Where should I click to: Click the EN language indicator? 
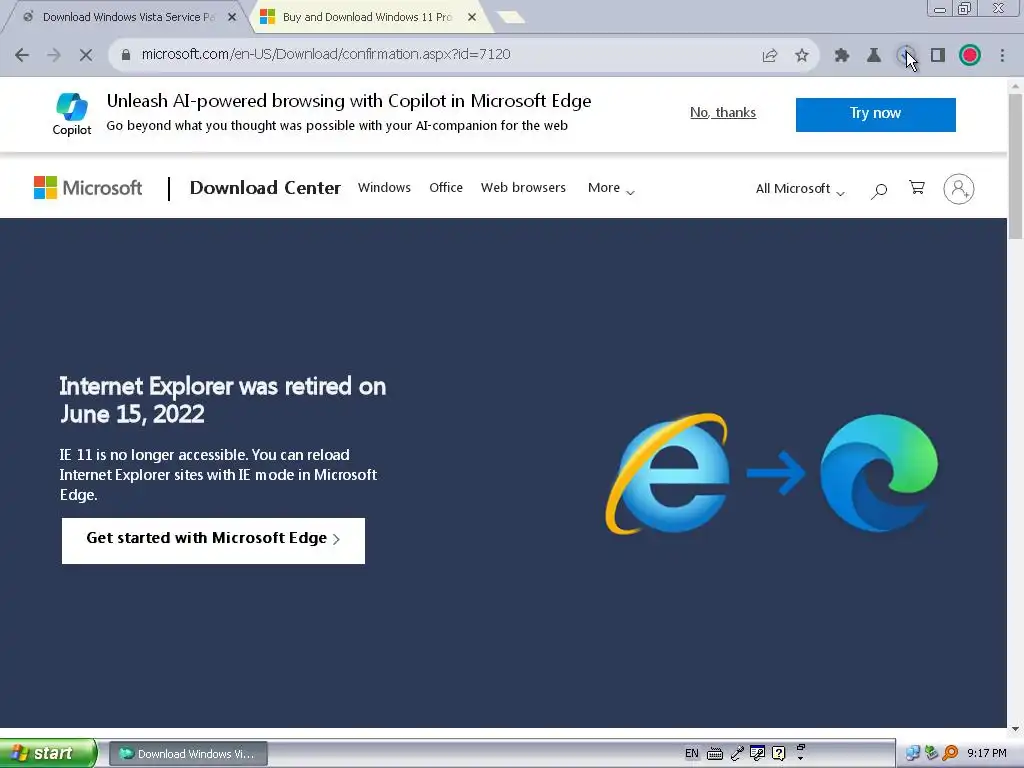[x=692, y=753]
